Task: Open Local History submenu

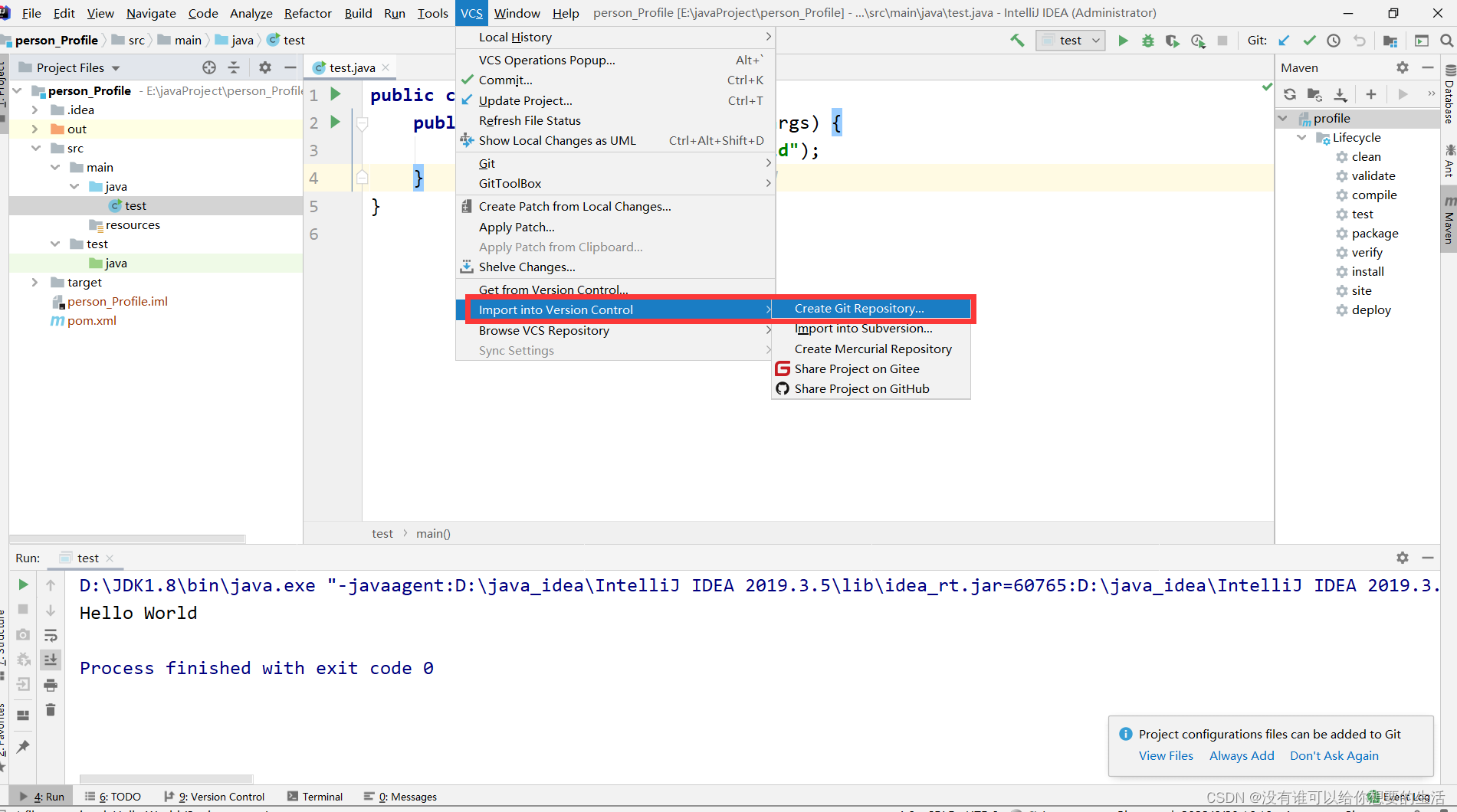Action: pyautogui.click(x=615, y=37)
